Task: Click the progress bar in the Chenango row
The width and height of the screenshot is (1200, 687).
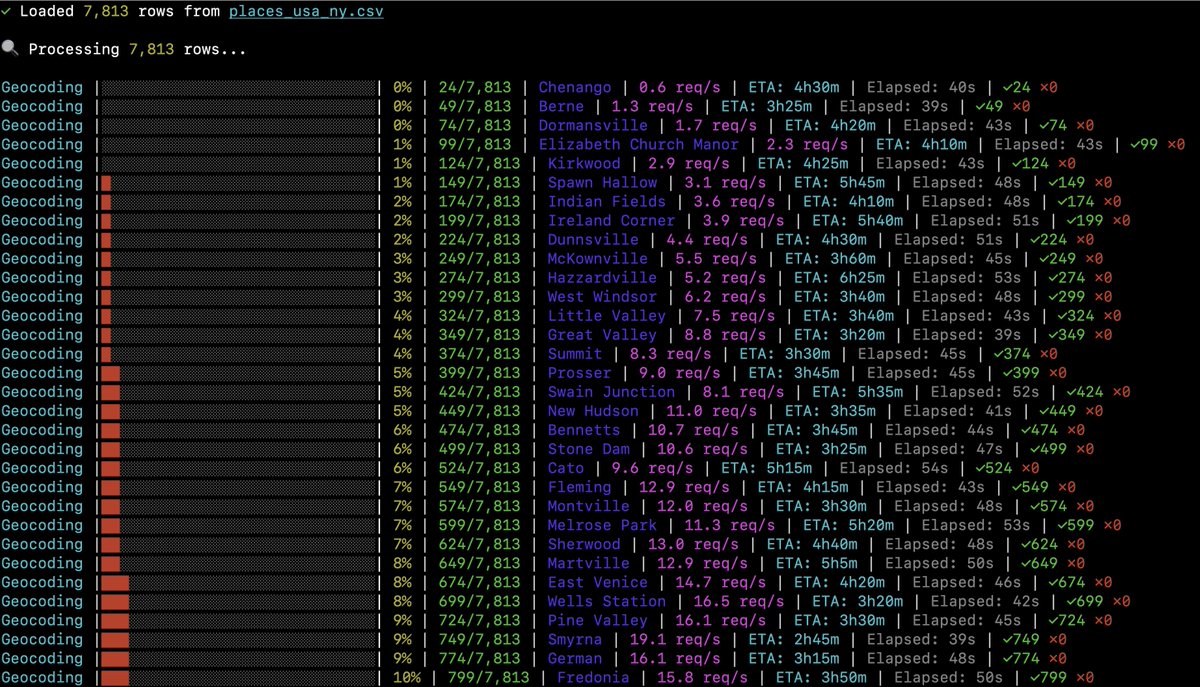Action: (237, 88)
